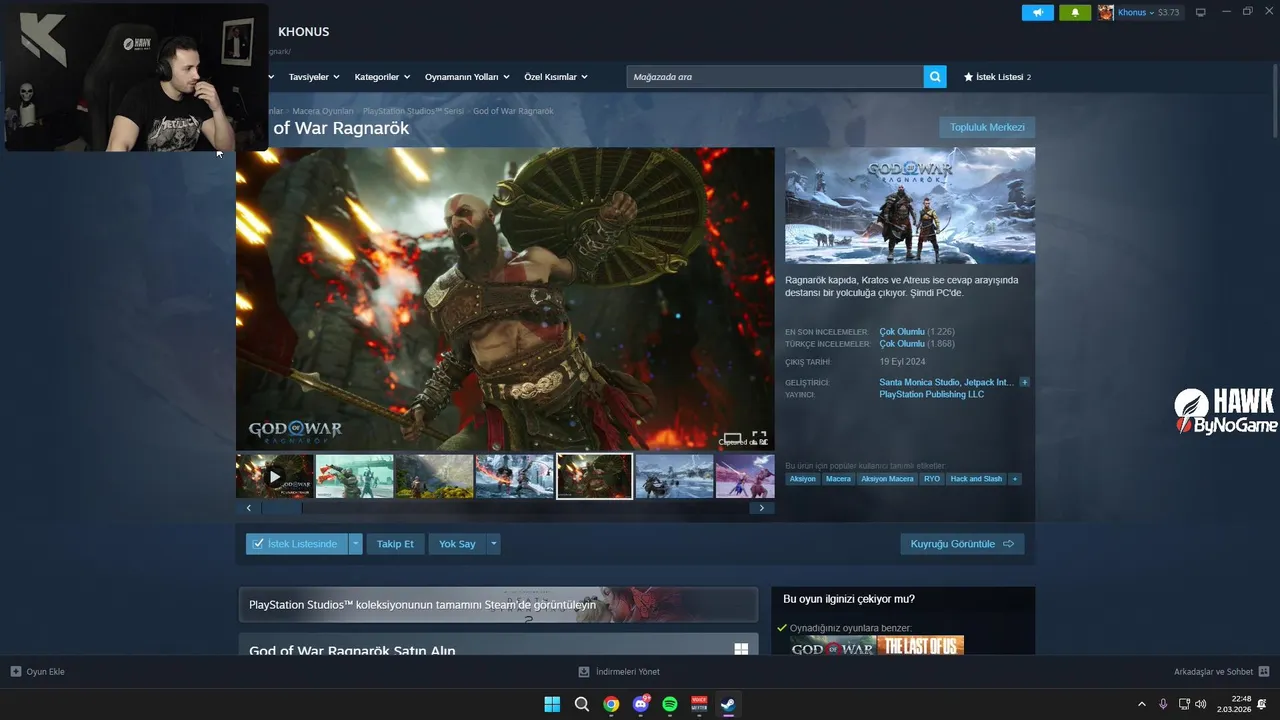Open Spotify from taskbar
Screen dimensions: 1280x720
(670, 704)
